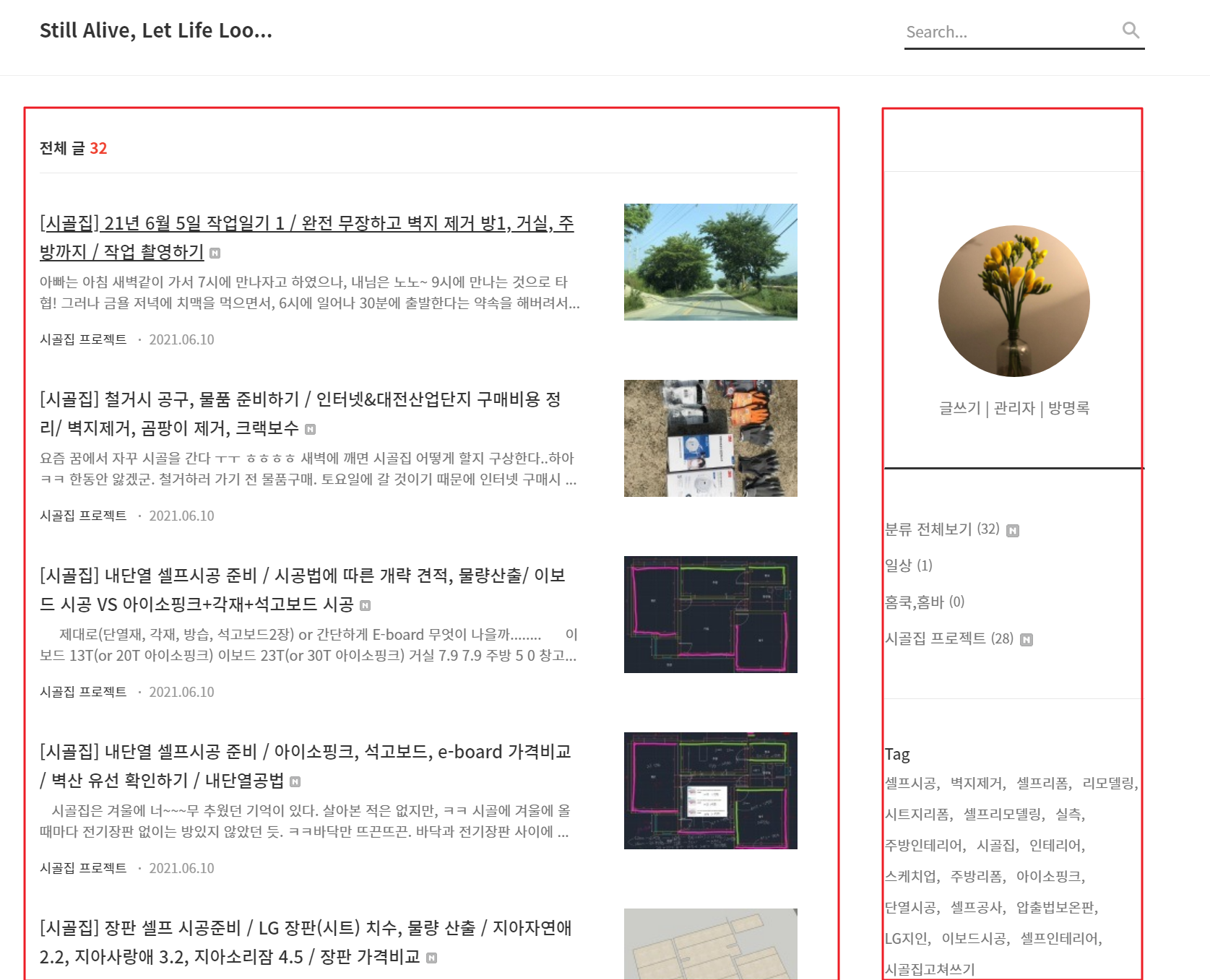Click 시골집 프로젝트 category under 개략 견적 post
Screen dimensions: 1210x980
(83, 692)
